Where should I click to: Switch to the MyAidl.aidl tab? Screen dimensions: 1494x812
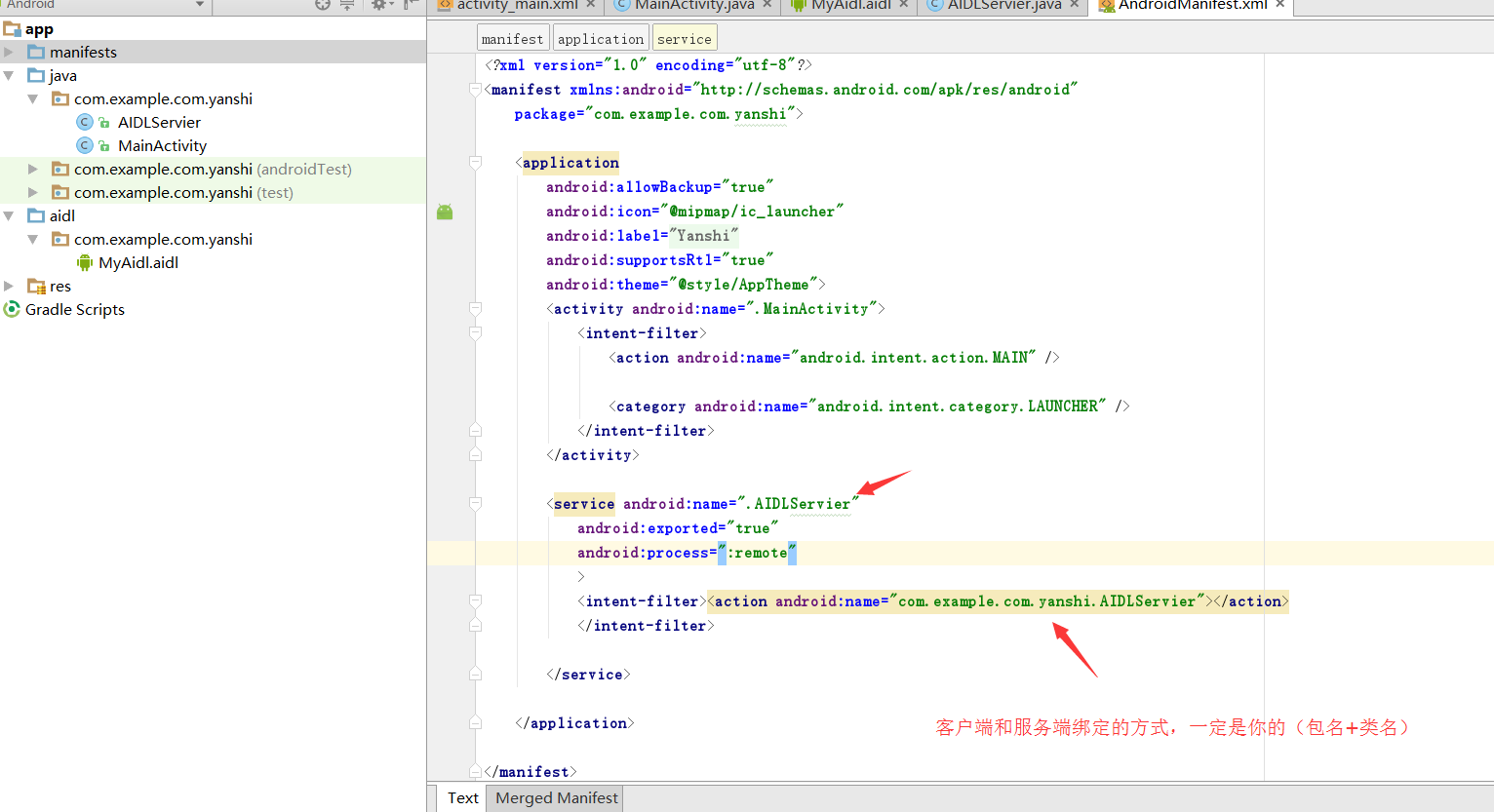coord(850,6)
